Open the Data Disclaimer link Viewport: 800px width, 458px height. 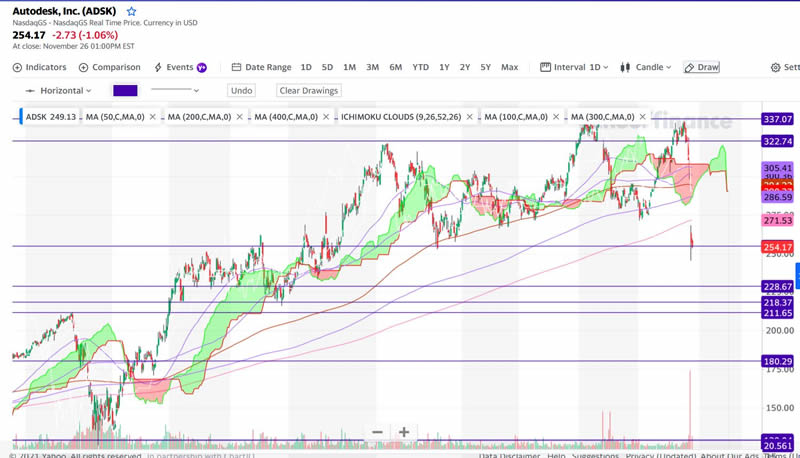[x=509, y=455]
